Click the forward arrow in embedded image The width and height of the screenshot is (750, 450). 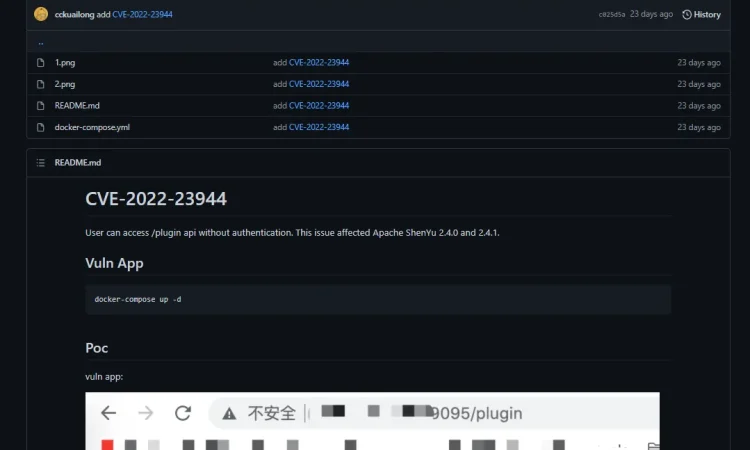(x=145, y=413)
